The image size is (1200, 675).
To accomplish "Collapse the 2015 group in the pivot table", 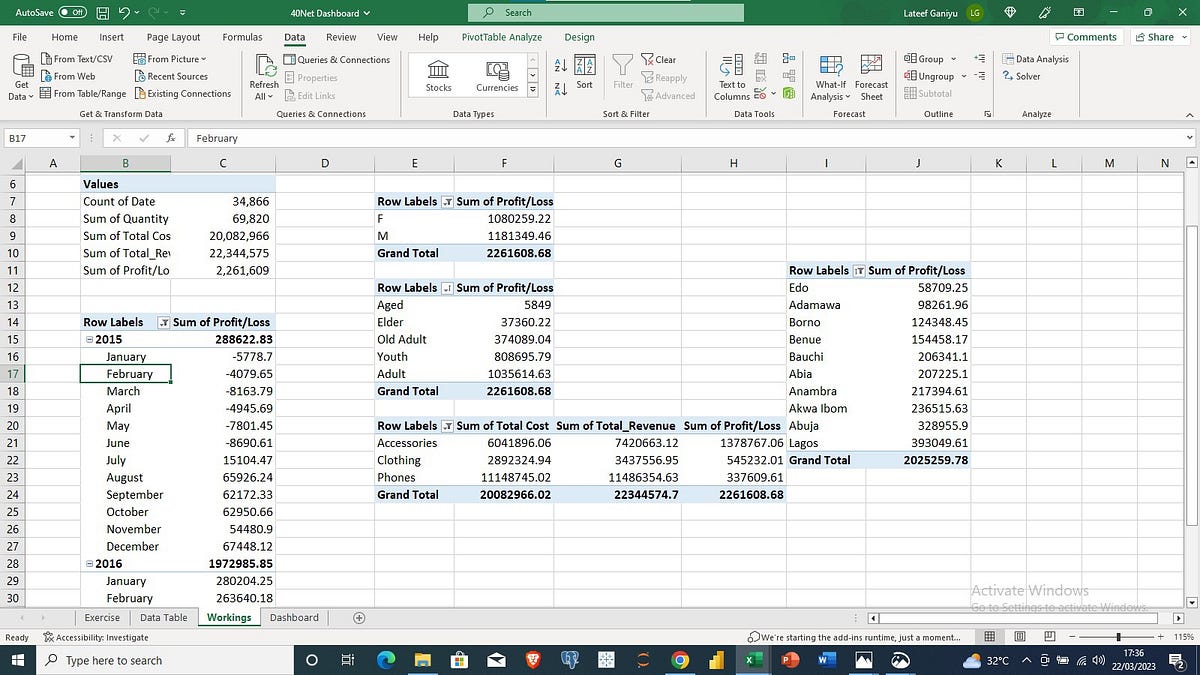I will coord(89,339).
